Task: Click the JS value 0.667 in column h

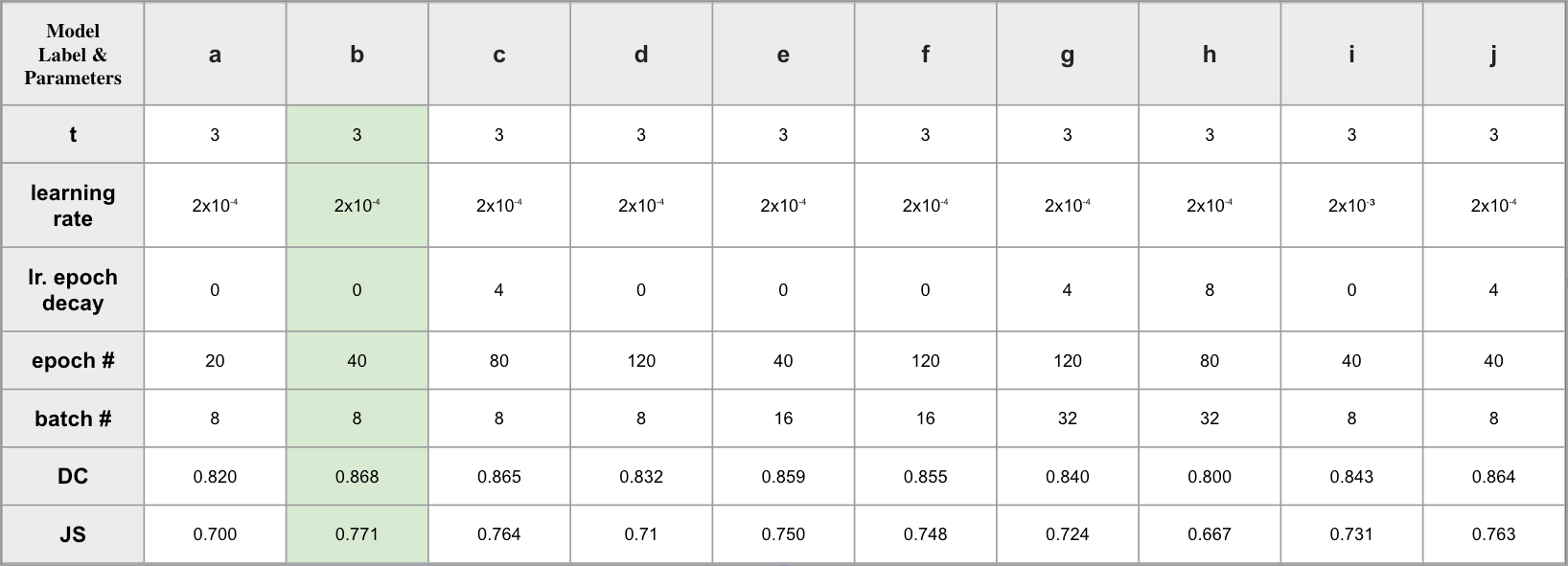Action: [x=1210, y=534]
